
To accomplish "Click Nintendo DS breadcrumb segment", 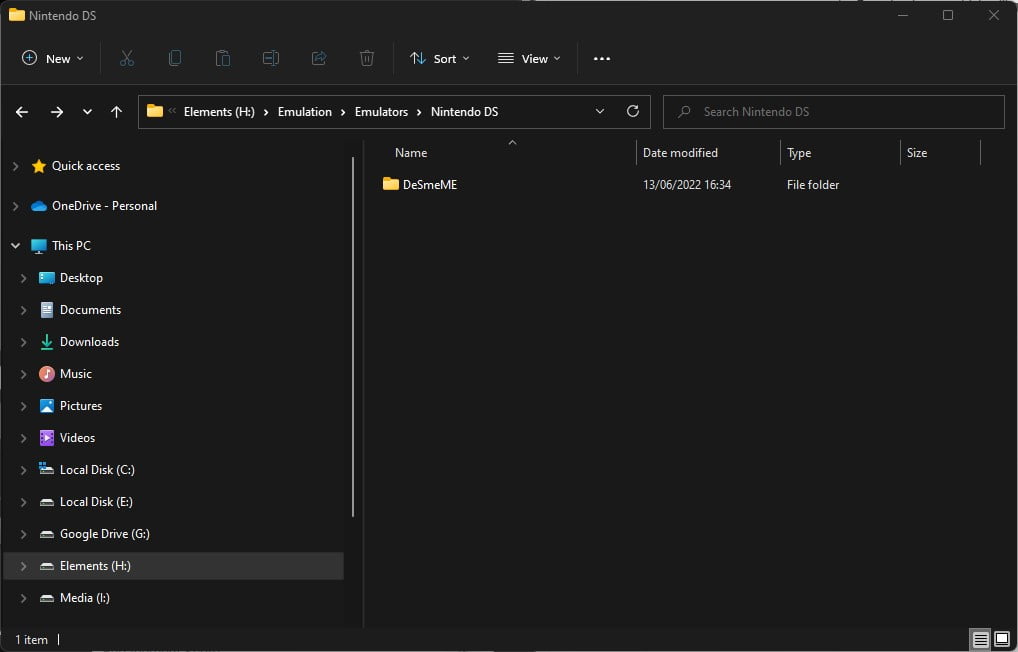I will point(464,112).
